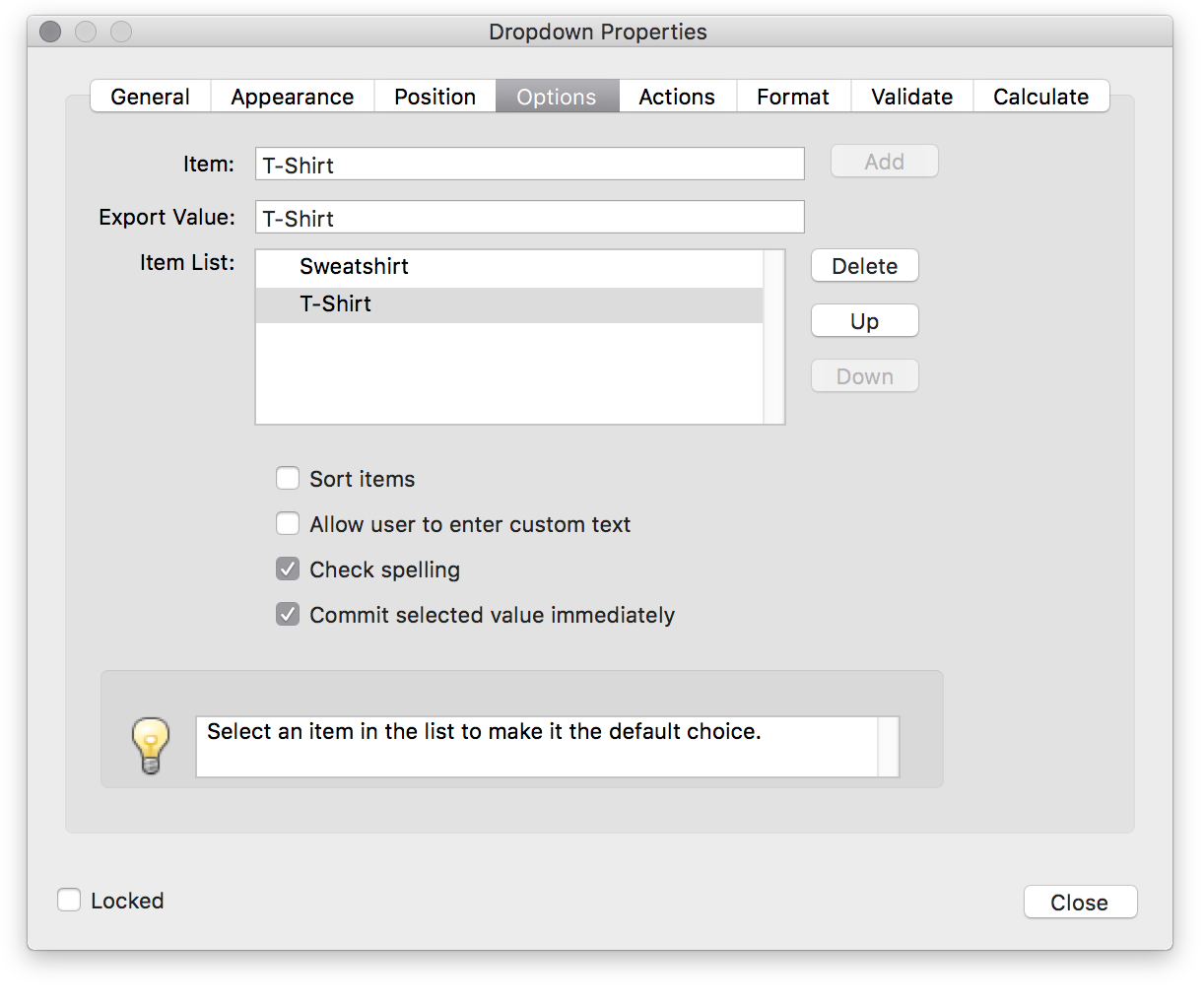Switch to the General tab
The image size is (1204, 1005).
[150, 96]
